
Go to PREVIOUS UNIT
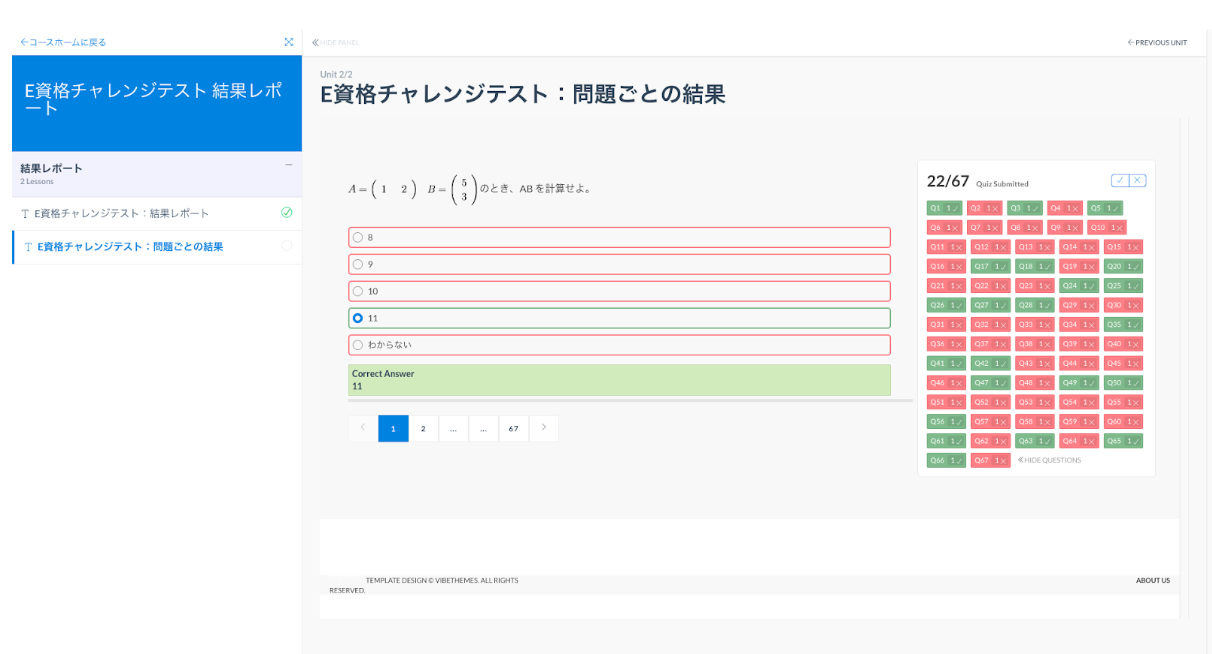1157,43
